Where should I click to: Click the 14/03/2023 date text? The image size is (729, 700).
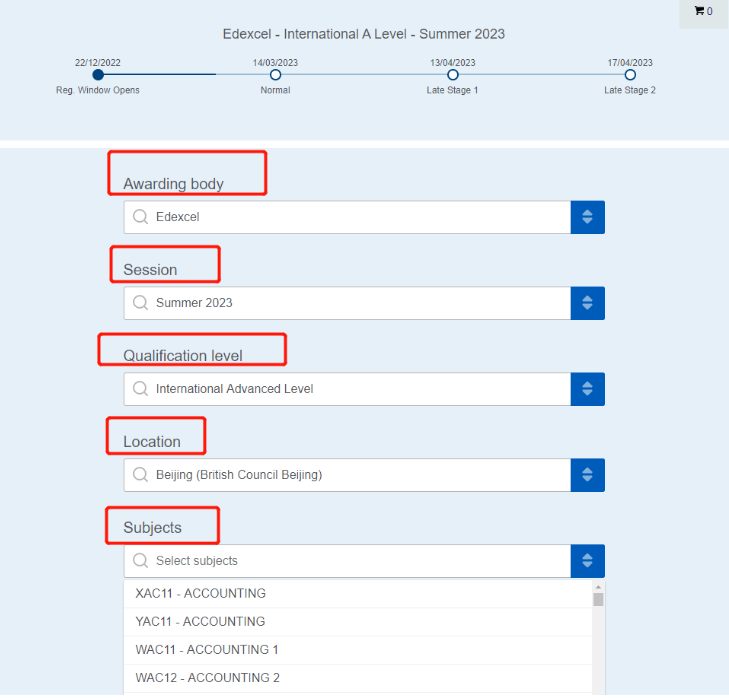pos(275,63)
